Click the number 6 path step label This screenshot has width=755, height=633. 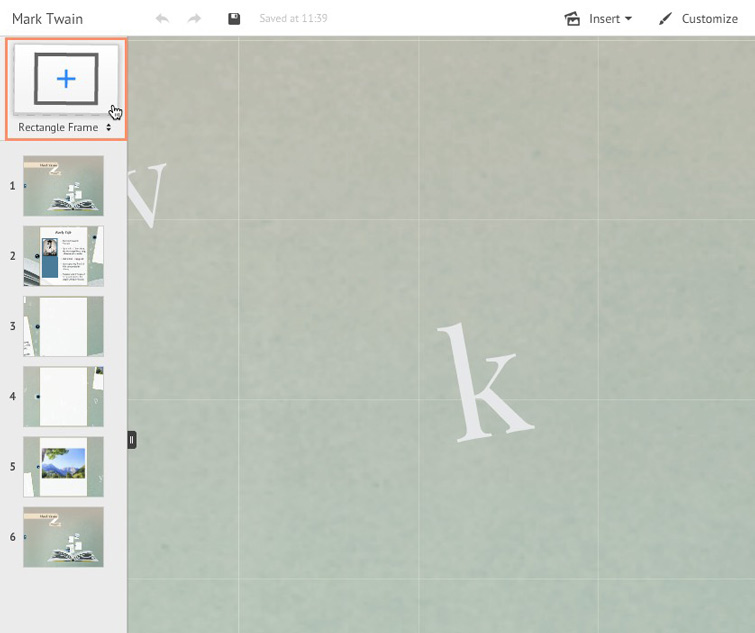click(12, 537)
